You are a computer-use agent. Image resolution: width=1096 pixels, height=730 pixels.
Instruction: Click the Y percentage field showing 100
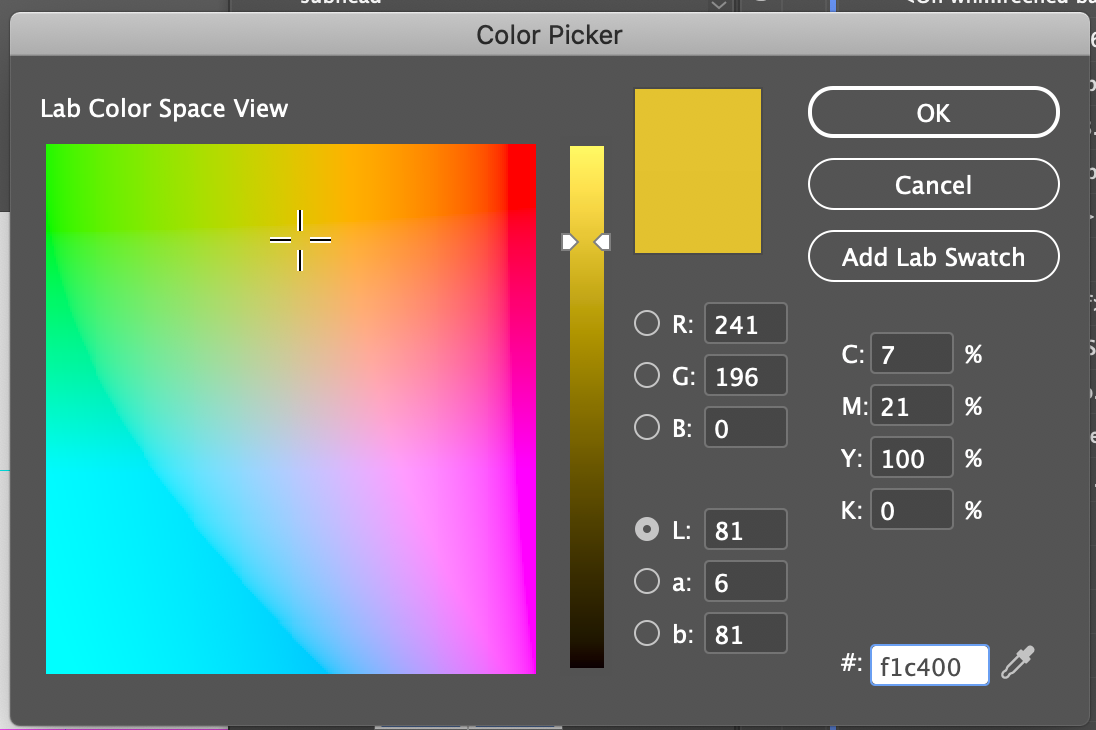911,457
